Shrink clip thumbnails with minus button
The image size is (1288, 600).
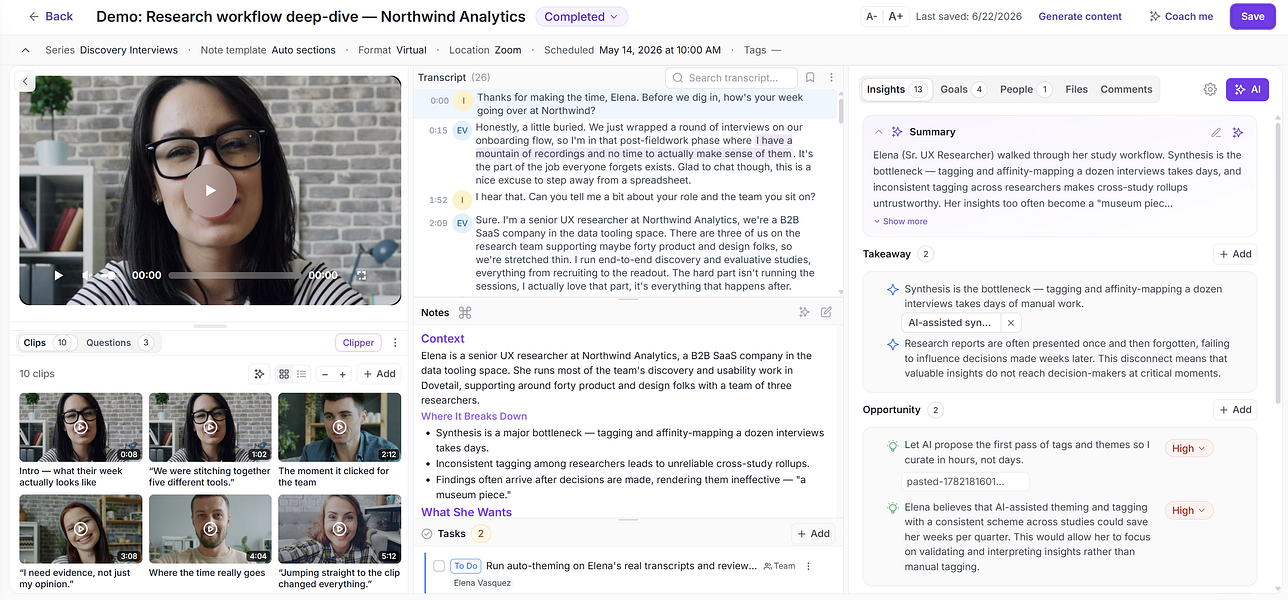[x=324, y=374]
